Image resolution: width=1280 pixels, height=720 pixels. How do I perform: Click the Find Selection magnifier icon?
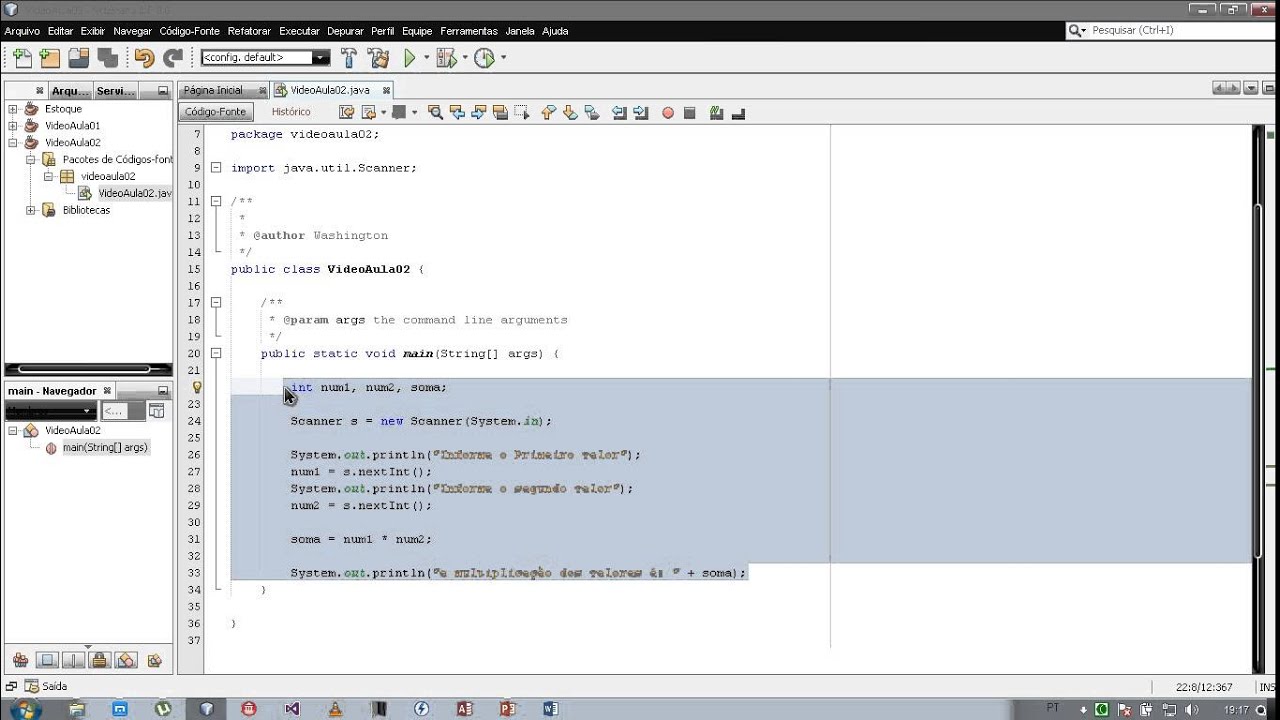[x=435, y=113]
